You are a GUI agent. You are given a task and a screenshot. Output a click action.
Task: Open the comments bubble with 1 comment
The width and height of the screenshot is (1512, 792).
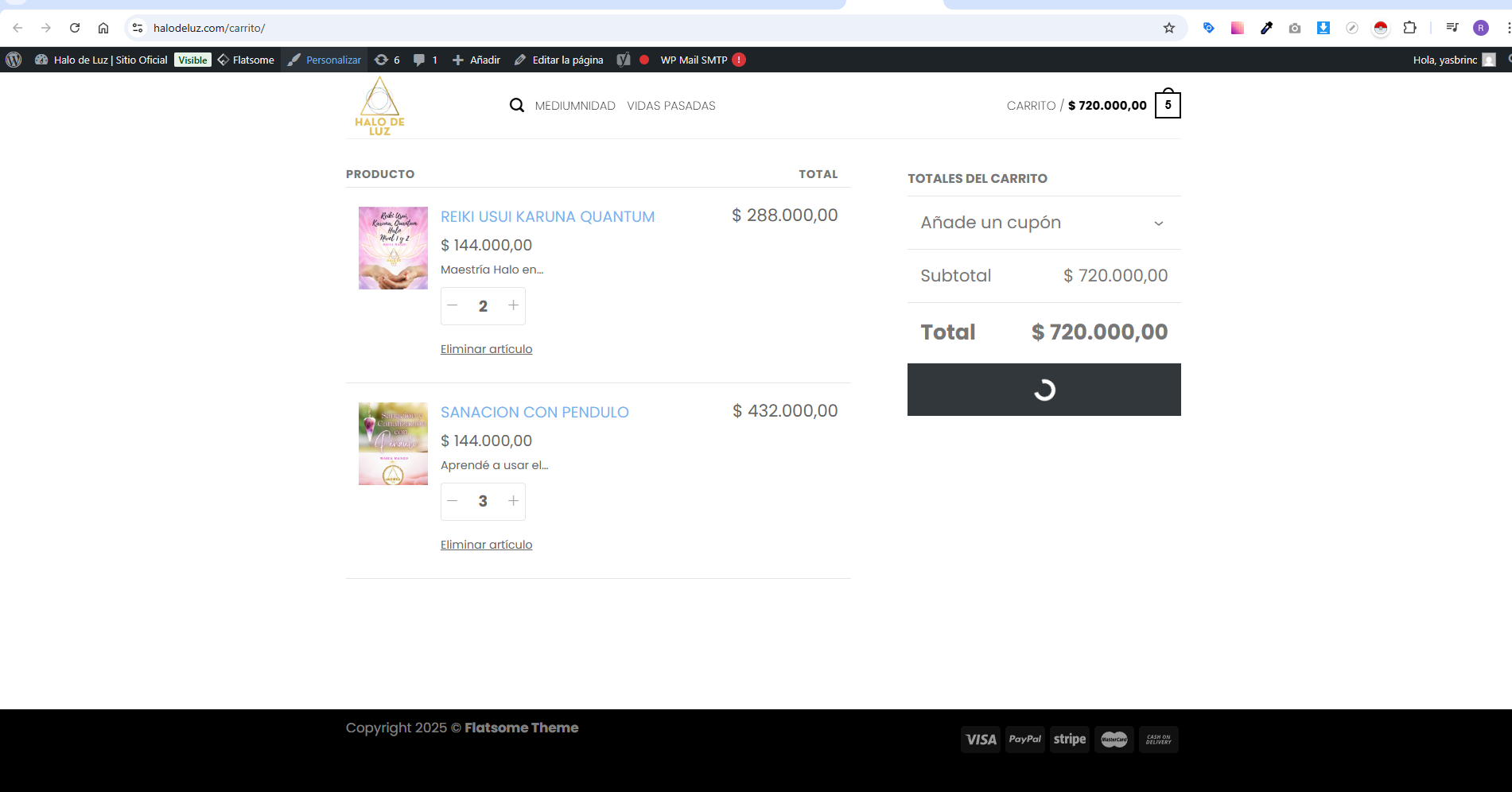[426, 60]
